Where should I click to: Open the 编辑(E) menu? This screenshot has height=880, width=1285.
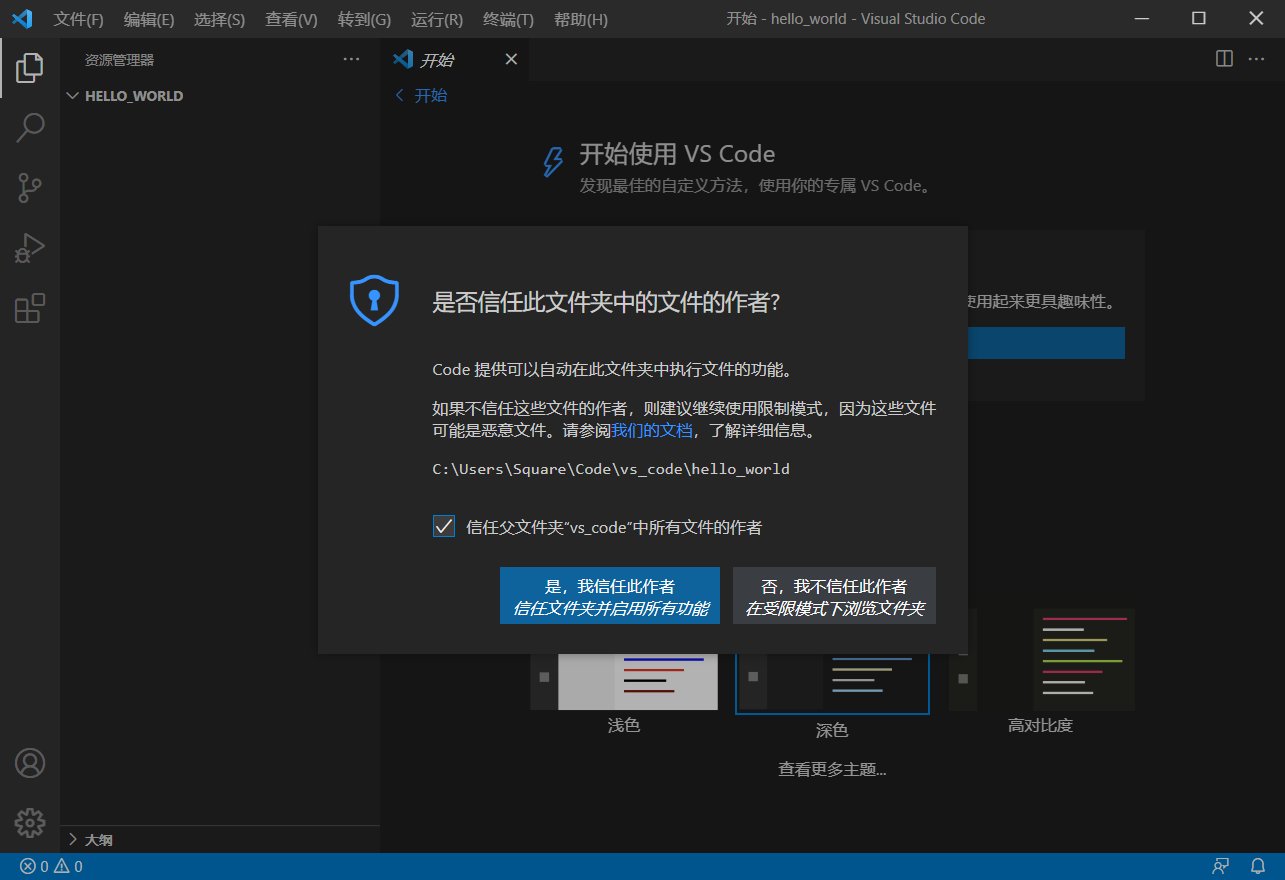point(149,20)
